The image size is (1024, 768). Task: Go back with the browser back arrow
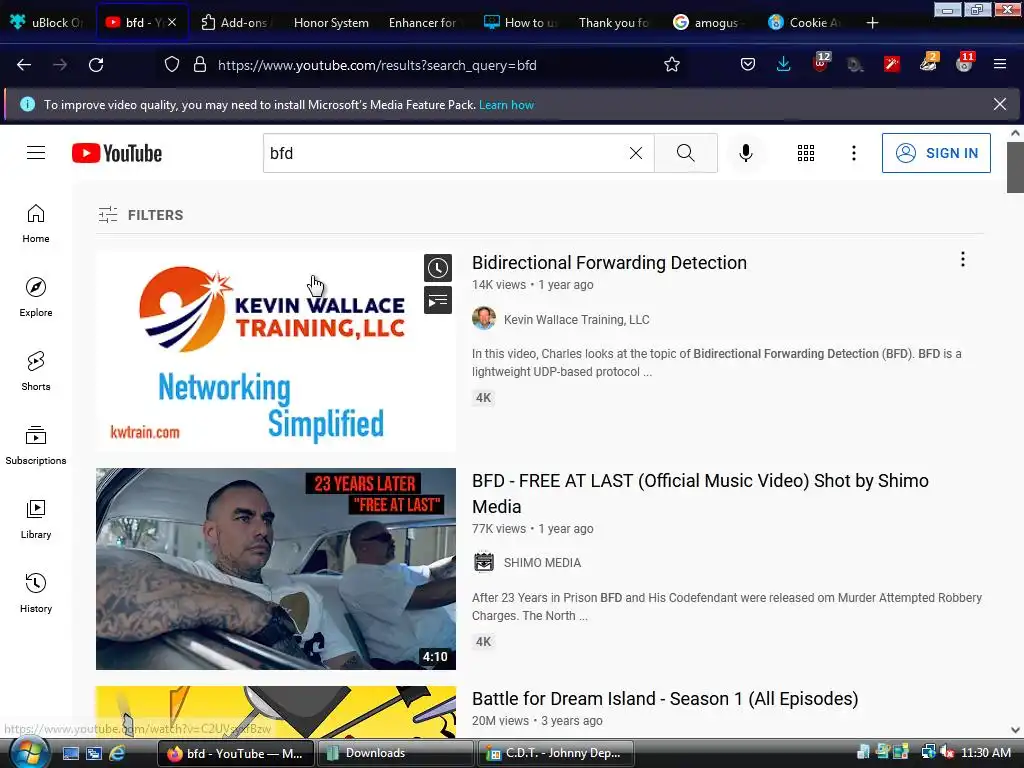point(24,65)
